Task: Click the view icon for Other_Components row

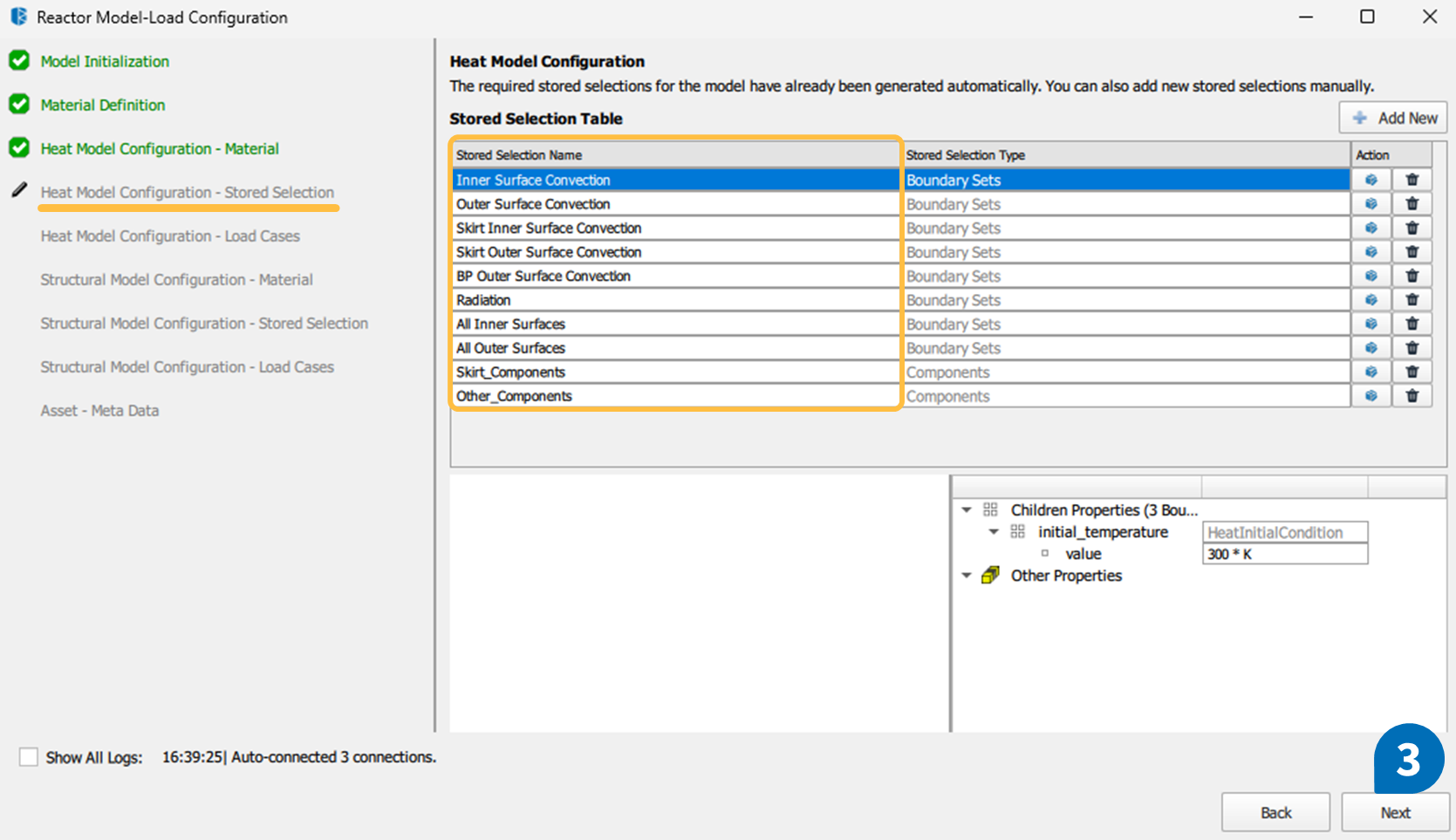Action: (1371, 396)
